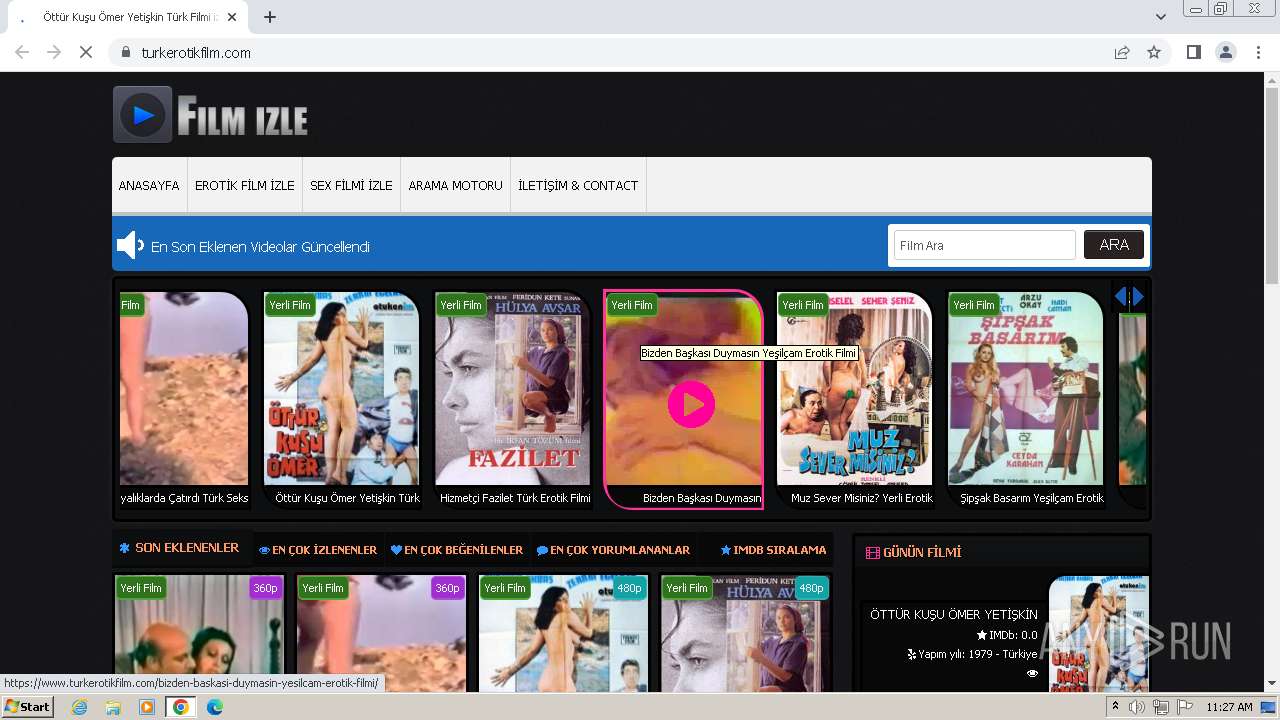The image size is (1280, 720).
Task: Go back to previous page
Action: click(x=22, y=53)
